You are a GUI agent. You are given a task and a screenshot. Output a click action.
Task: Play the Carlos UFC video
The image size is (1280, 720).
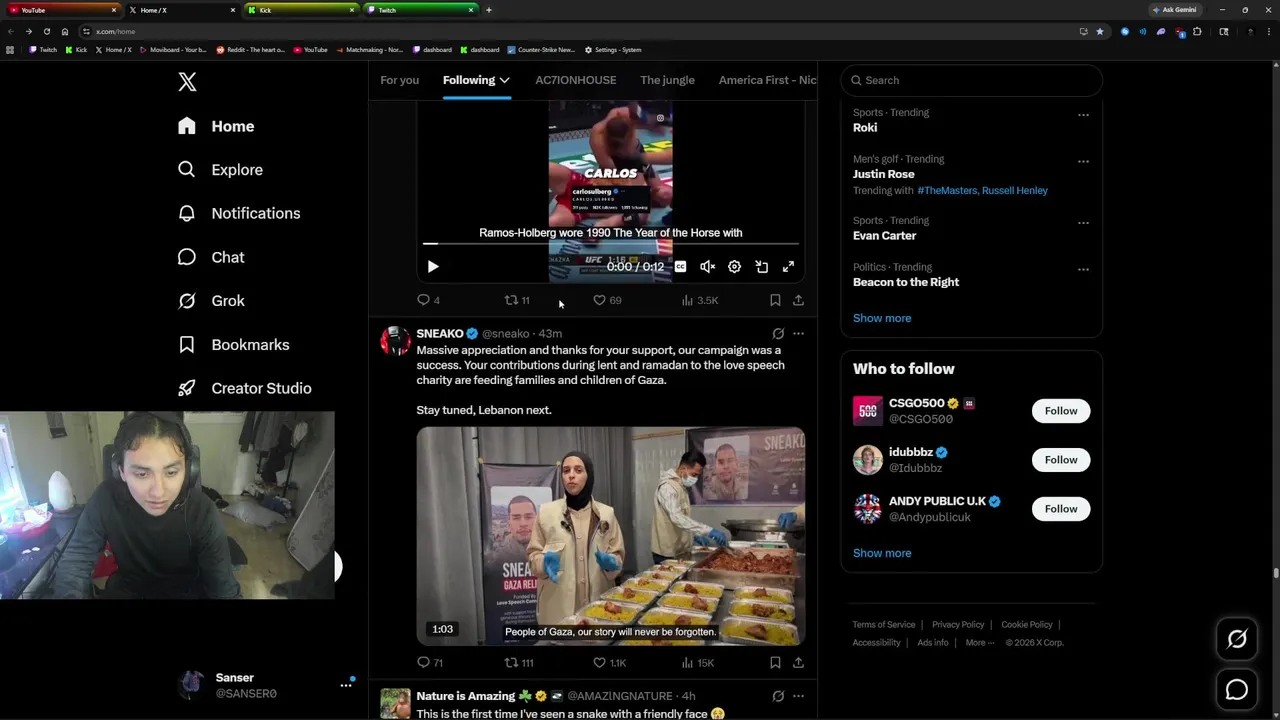pos(432,267)
